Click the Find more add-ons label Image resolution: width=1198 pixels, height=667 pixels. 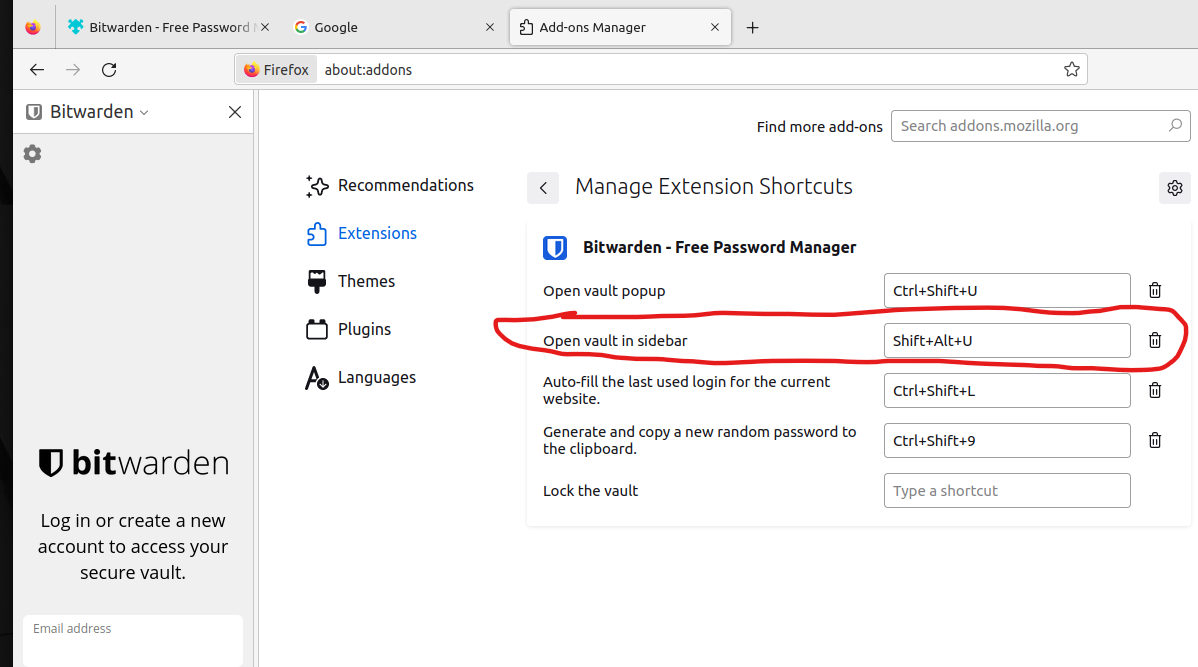click(x=819, y=127)
